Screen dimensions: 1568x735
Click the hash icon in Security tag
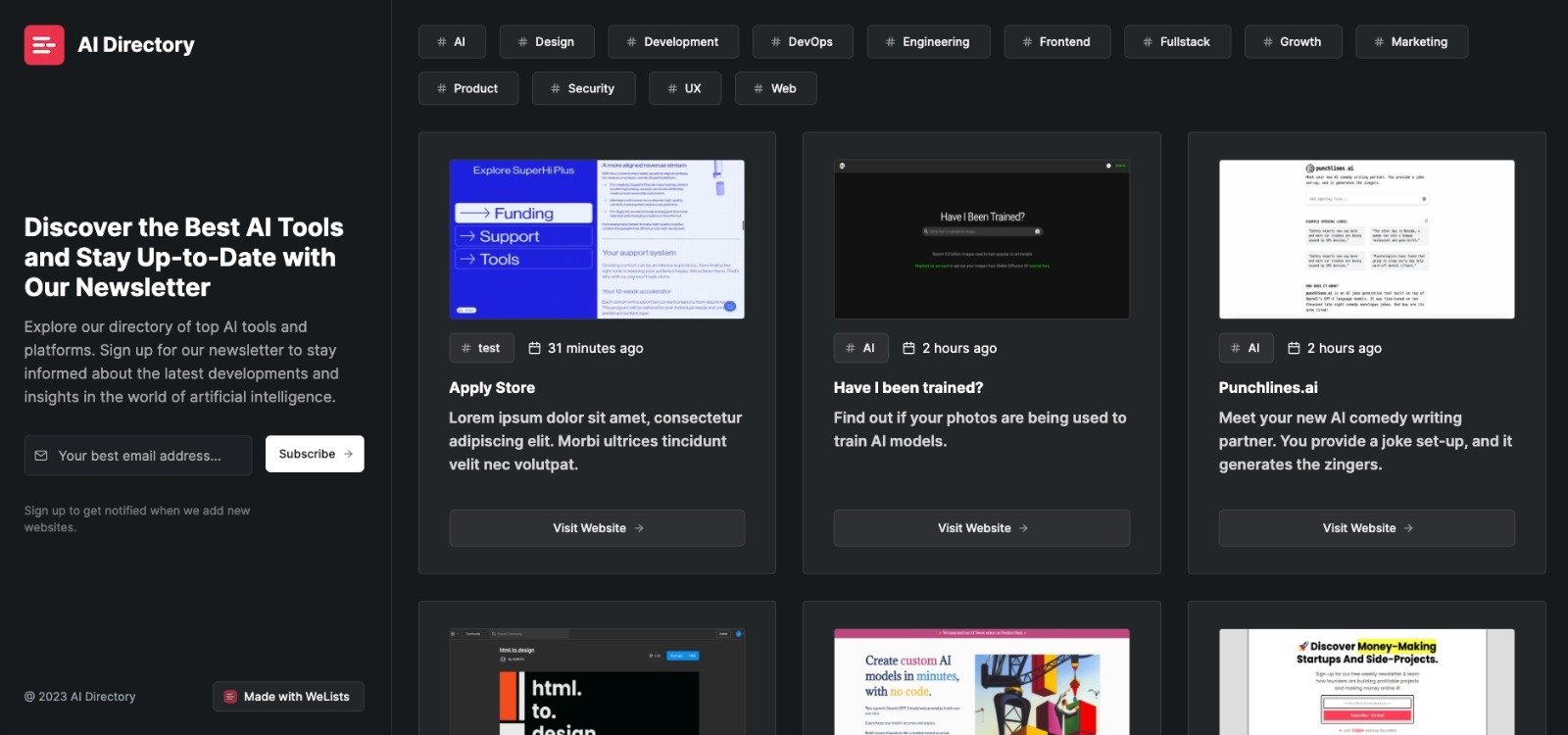click(556, 88)
